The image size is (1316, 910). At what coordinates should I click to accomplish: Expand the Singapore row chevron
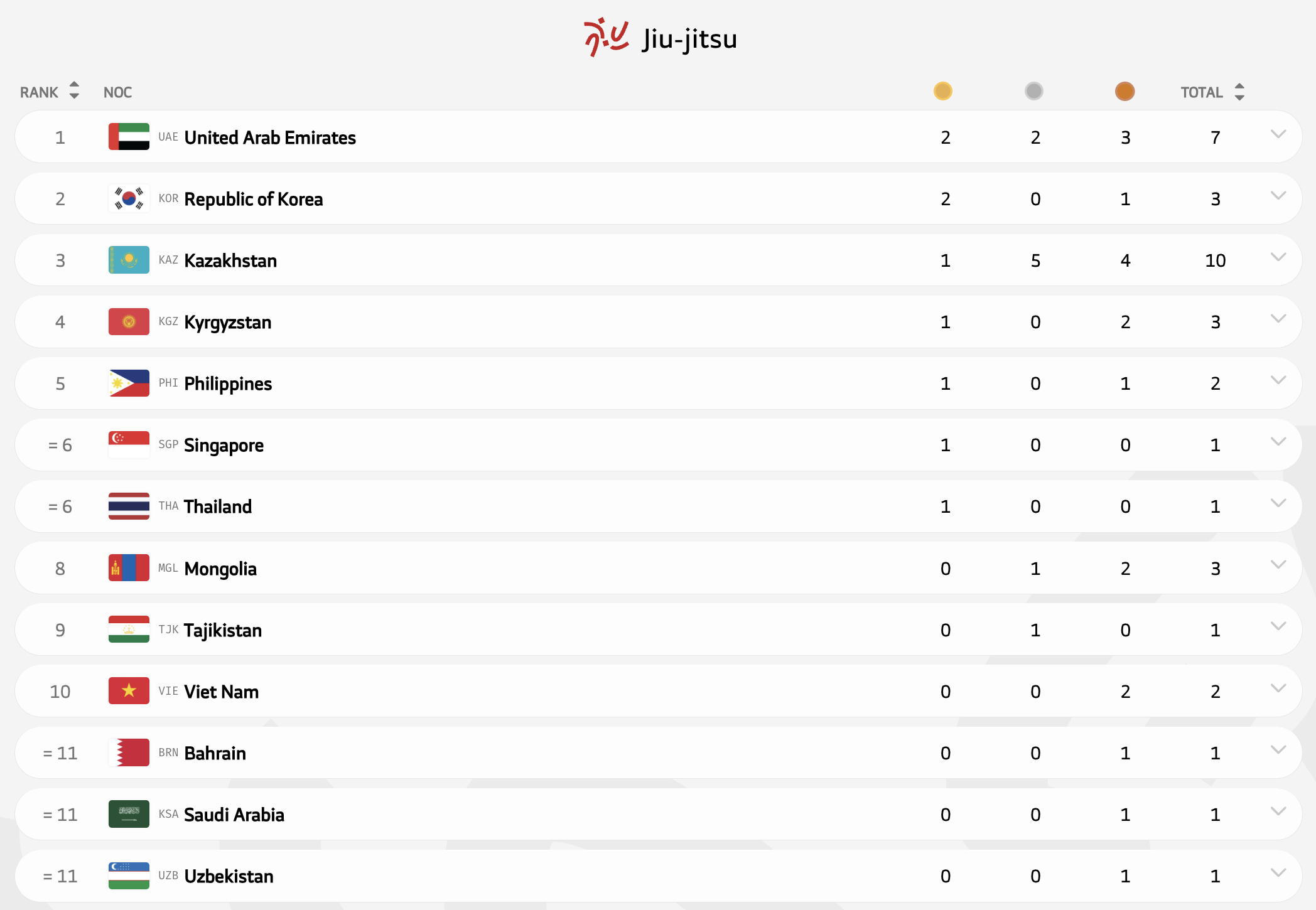pyautogui.click(x=1278, y=442)
